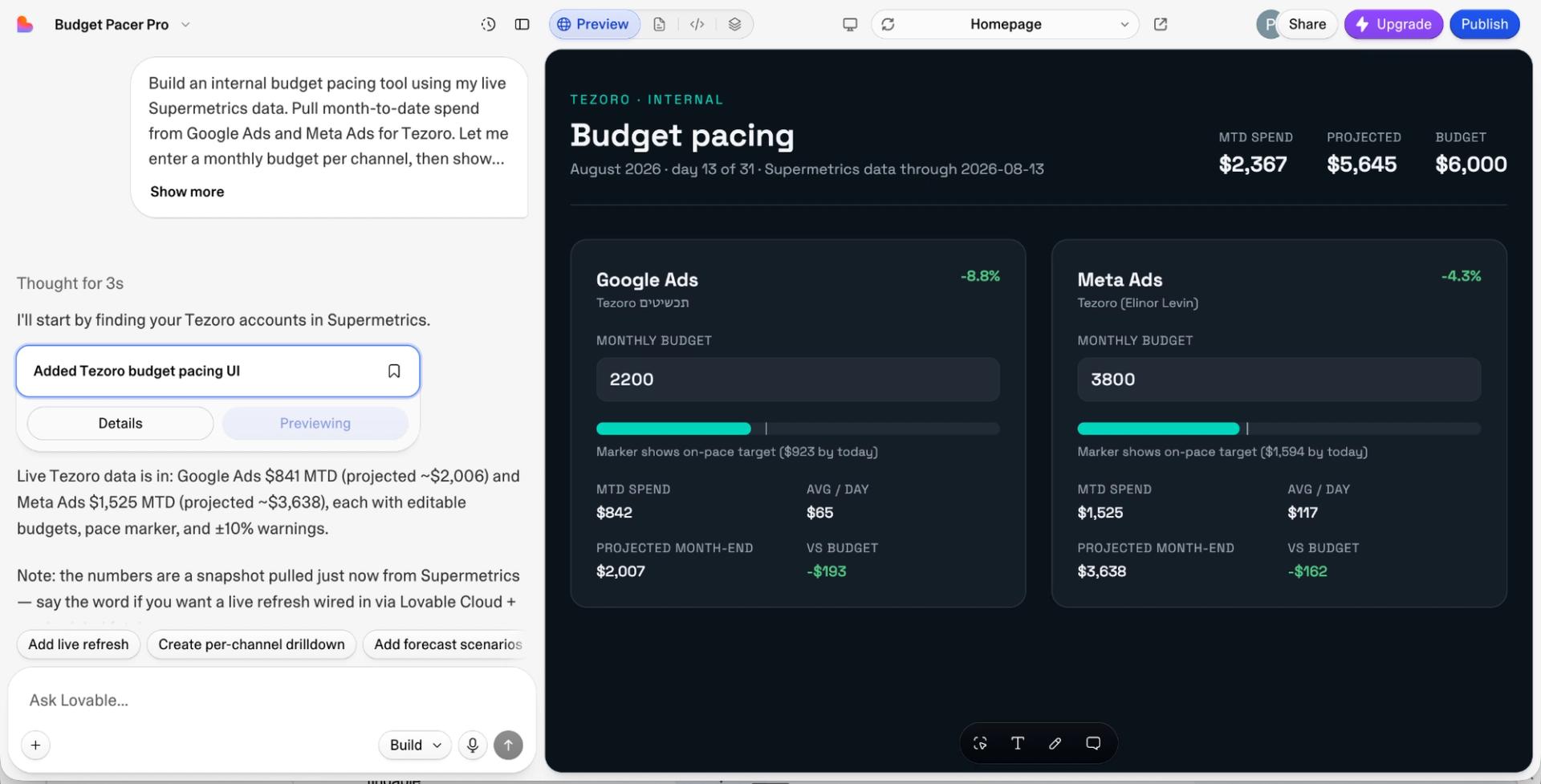Click the Upgrade button
Viewport: 1541px width, 784px height.
[x=1393, y=24]
